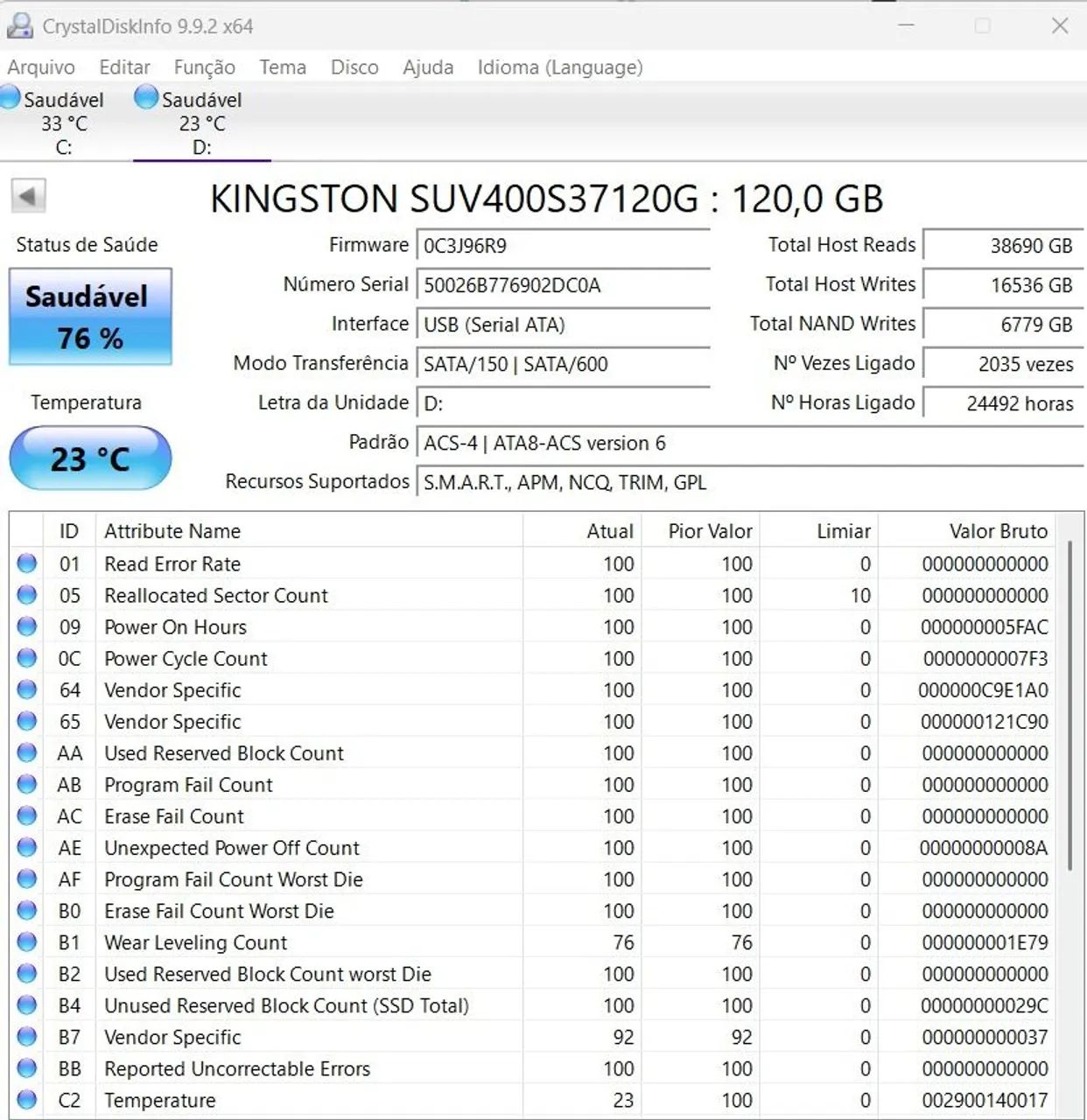The width and height of the screenshot is (1087, 1120).
Task: Click status orb of Used Reserved Block Count worst Die row
Action: pyautogui.click(x=27, y=973)
